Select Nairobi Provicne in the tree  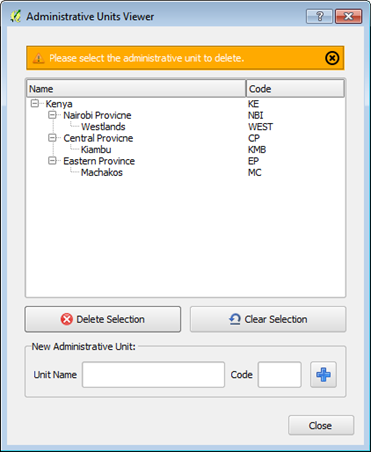pos(97,115)
